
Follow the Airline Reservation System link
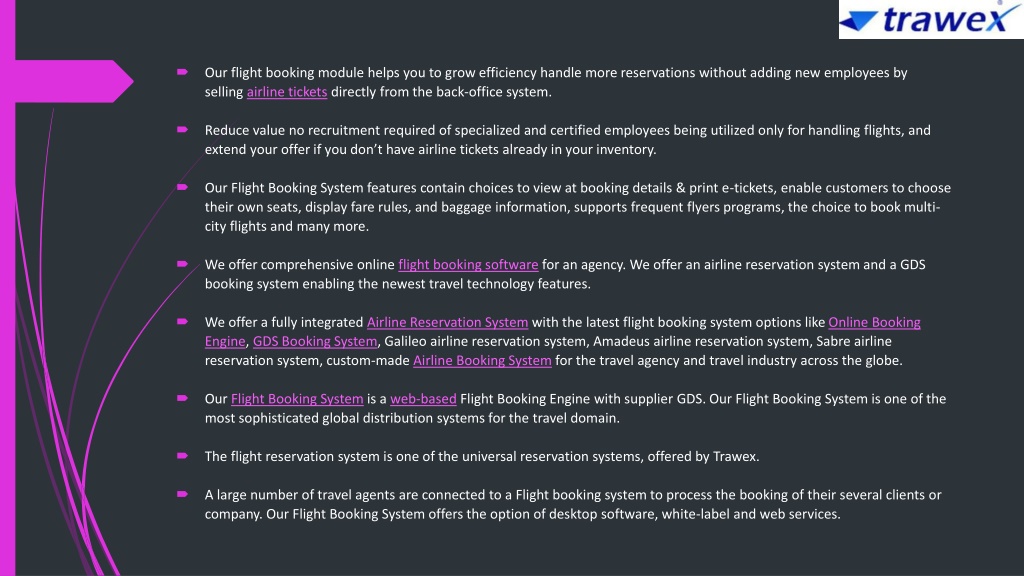(x=447, y=322)
